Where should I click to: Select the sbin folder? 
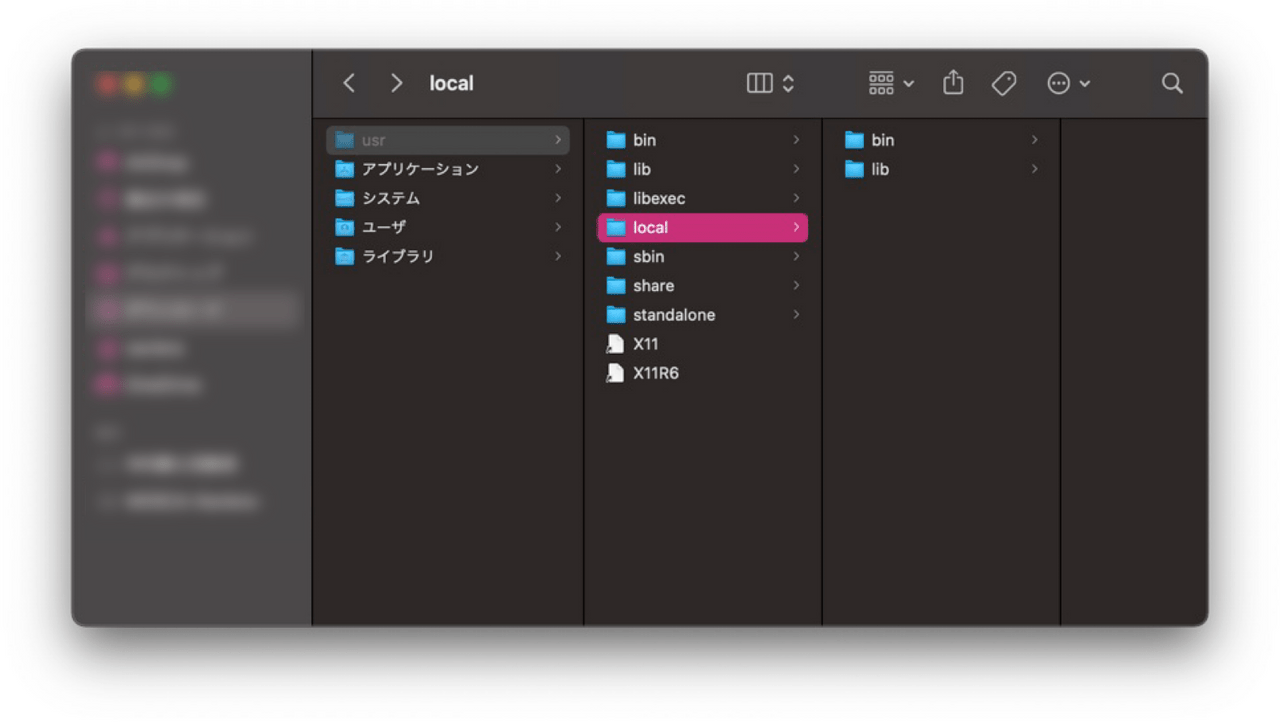tap(702, 256)
